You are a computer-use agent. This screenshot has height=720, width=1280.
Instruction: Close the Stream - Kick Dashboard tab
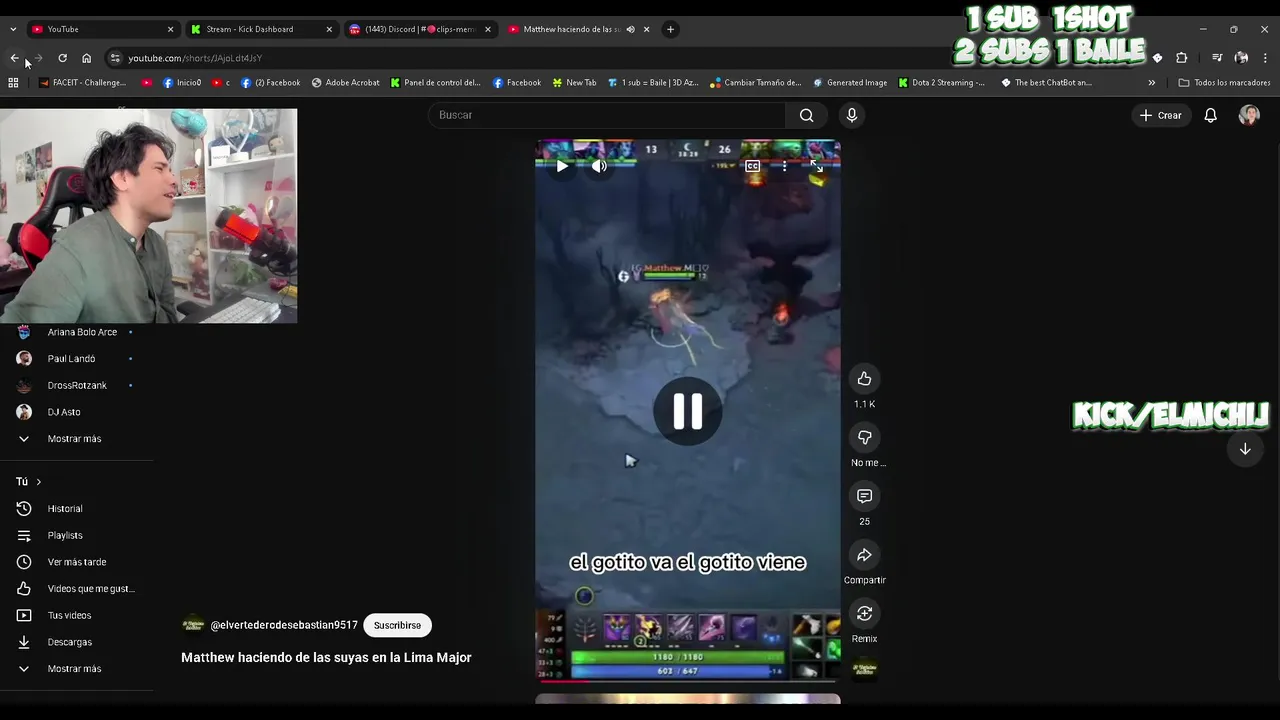pos(329,29)
